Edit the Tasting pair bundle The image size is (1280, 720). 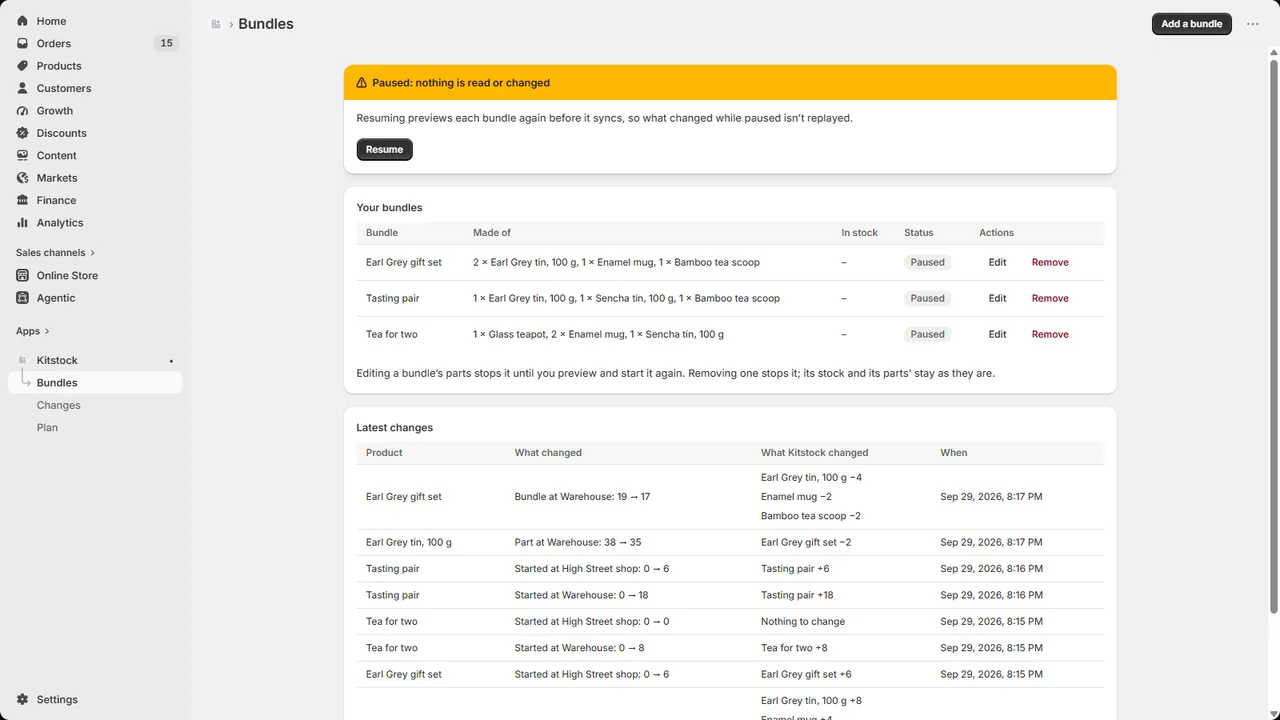pyautogui.click(x=997, y=298)
